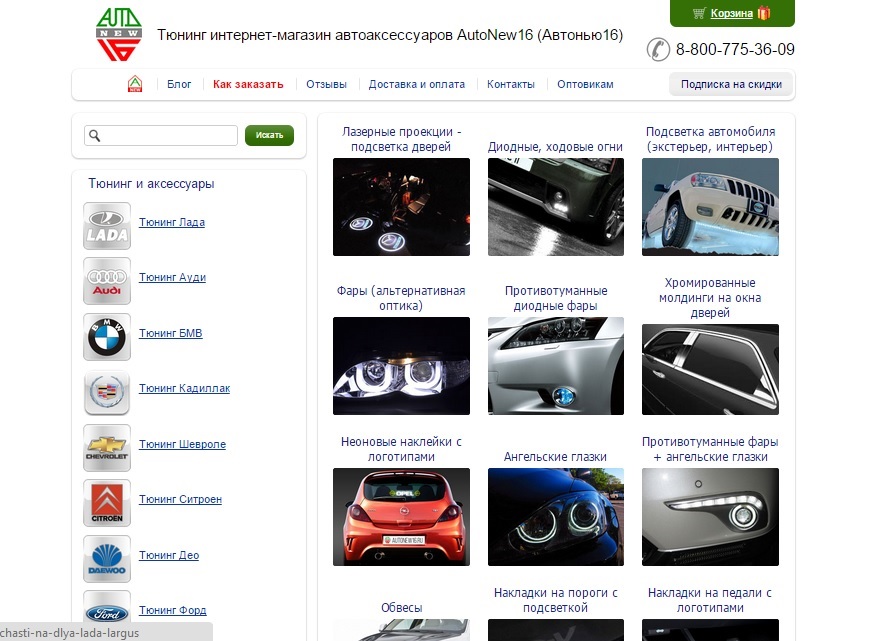This screenshot has width=877, height=641.
Task: Click Подписка на скидки button
Action: point(731,84)
